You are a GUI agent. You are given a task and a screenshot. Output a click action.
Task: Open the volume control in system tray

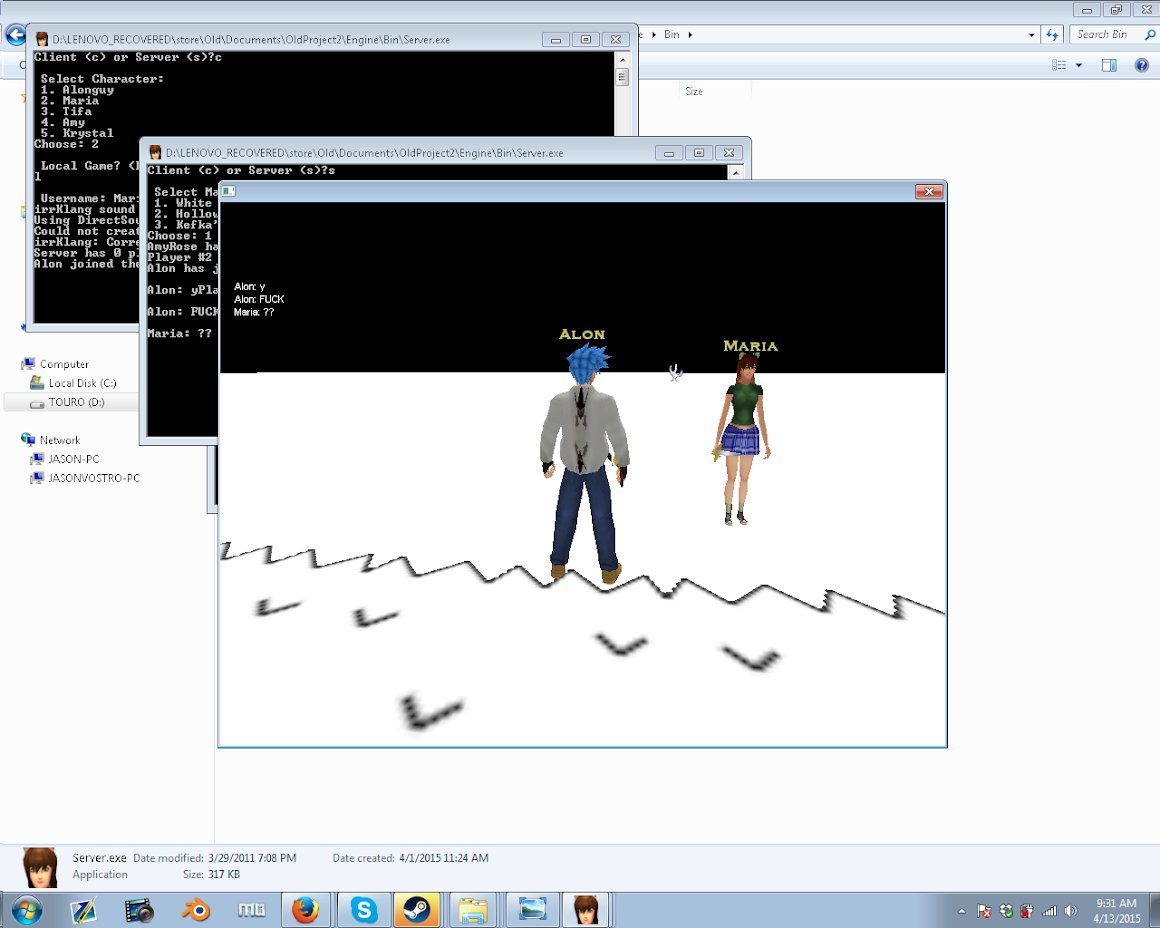[x=1071, y=911]
